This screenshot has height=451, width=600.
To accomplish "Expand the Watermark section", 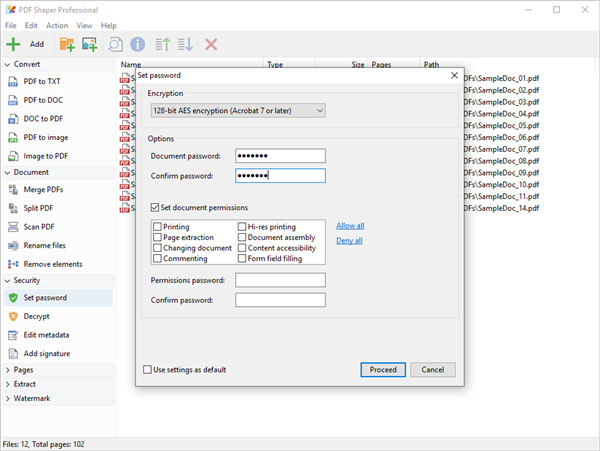I will click(x=7, y=399).
